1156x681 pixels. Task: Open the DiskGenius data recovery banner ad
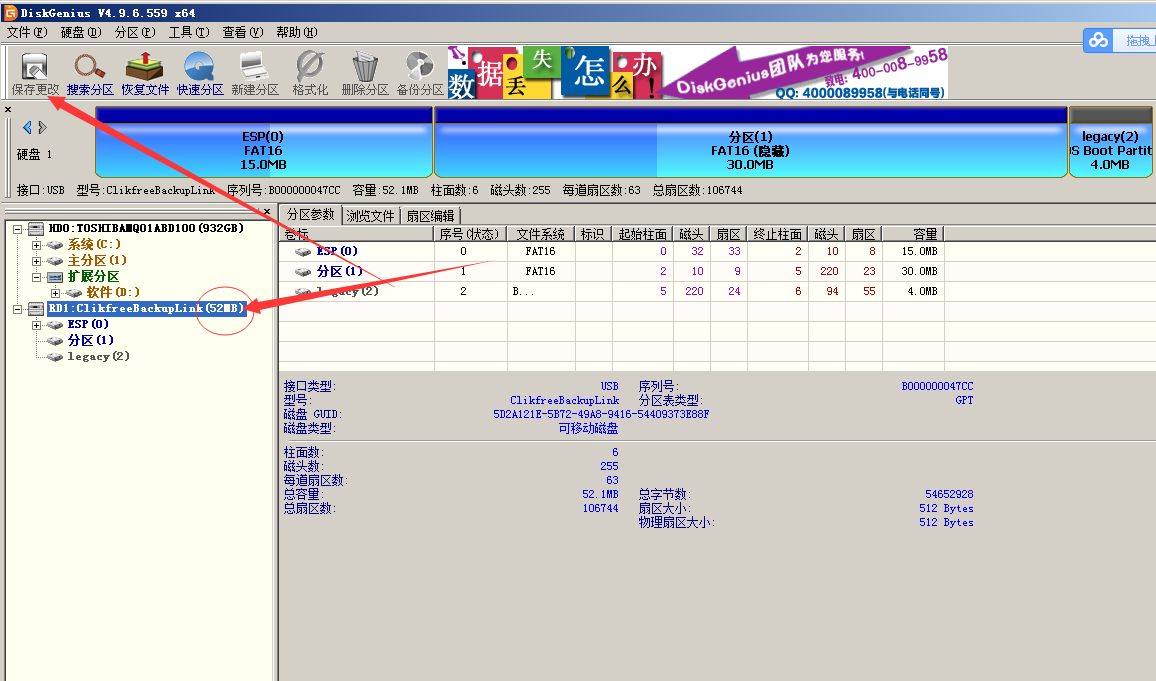point(697,73)
